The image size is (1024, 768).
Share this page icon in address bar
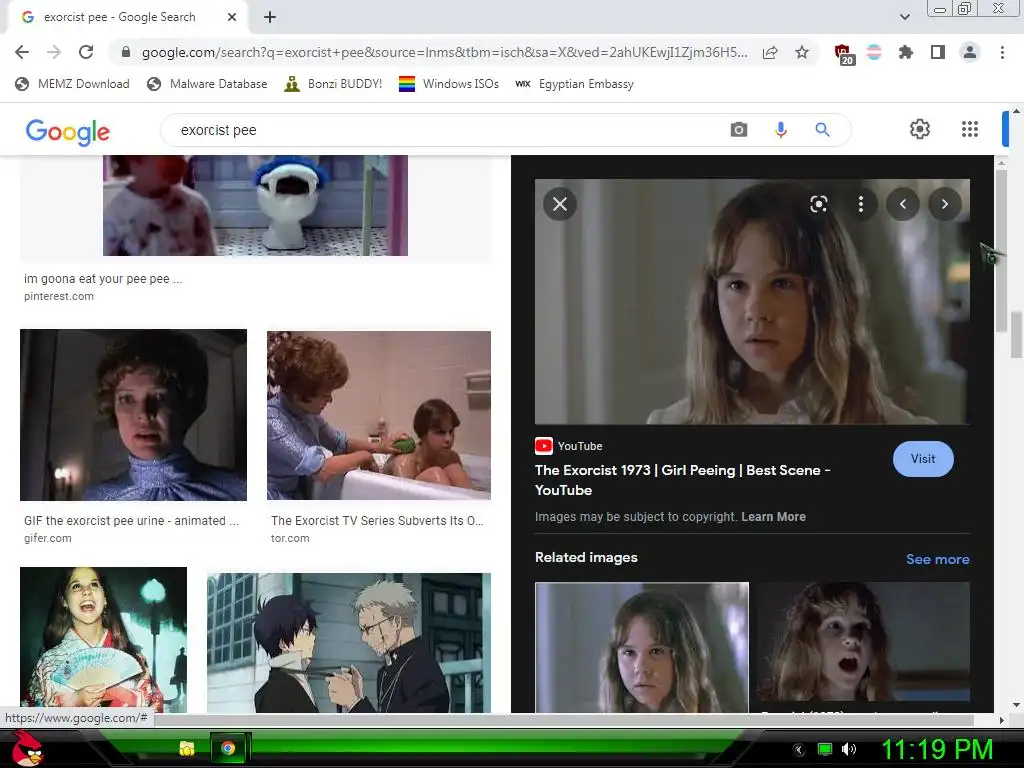point(770,52)
